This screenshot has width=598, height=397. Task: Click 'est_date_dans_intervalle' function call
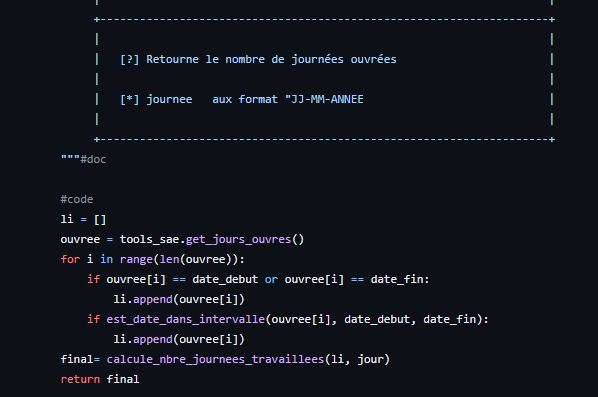click(185, 319)
